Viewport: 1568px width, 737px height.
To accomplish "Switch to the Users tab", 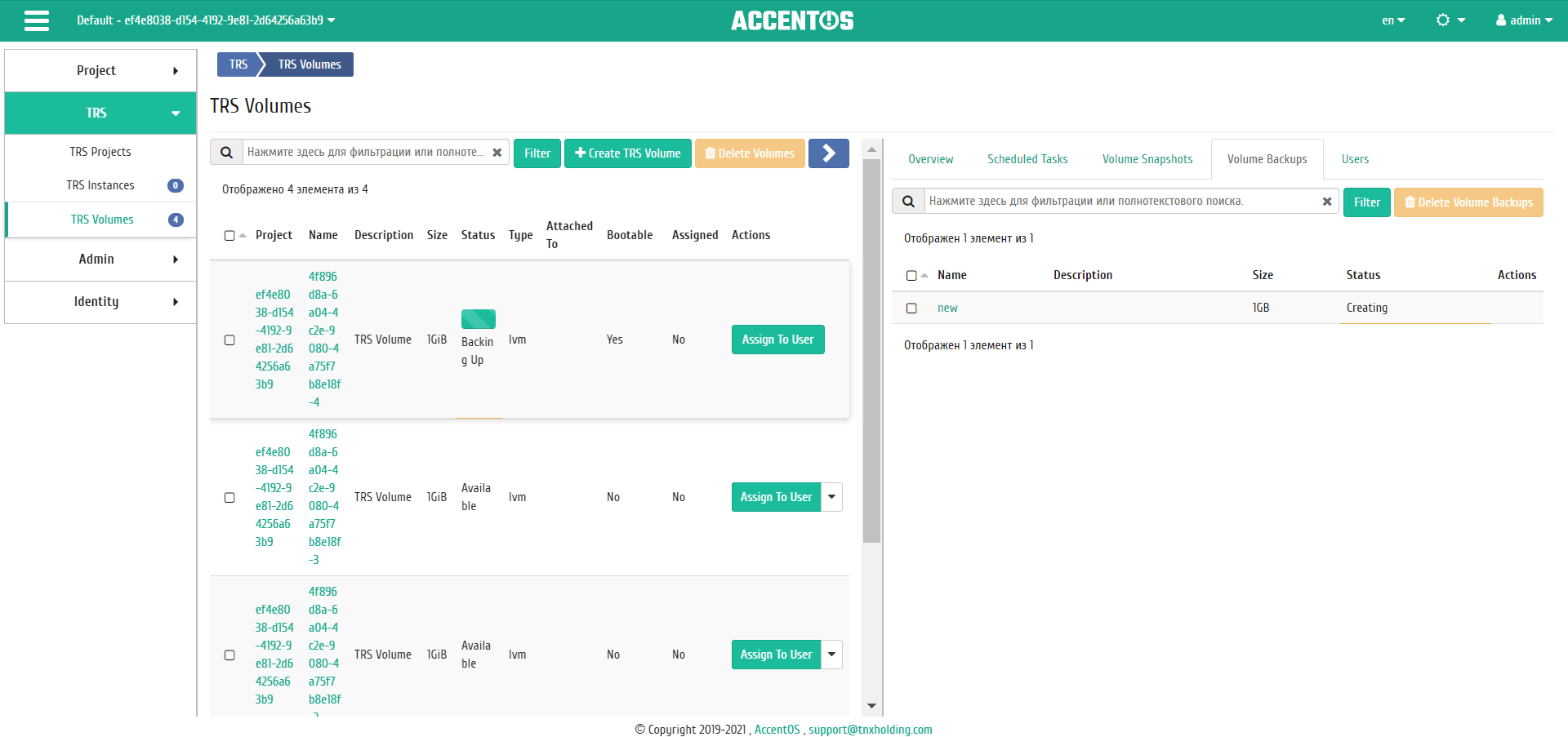I will tap(1355, 159).
